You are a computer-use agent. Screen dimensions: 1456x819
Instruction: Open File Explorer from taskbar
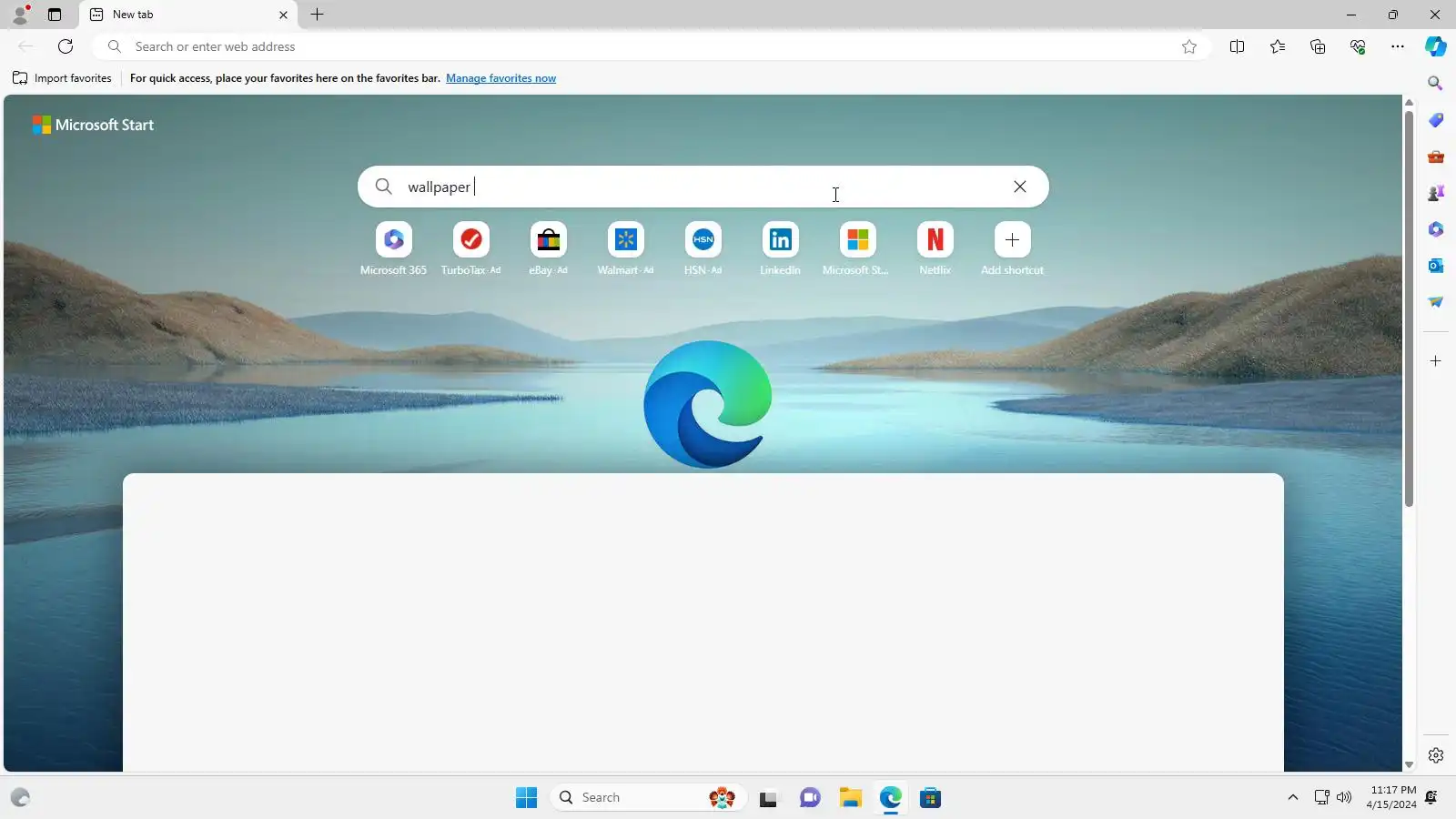tap(850, 798)
